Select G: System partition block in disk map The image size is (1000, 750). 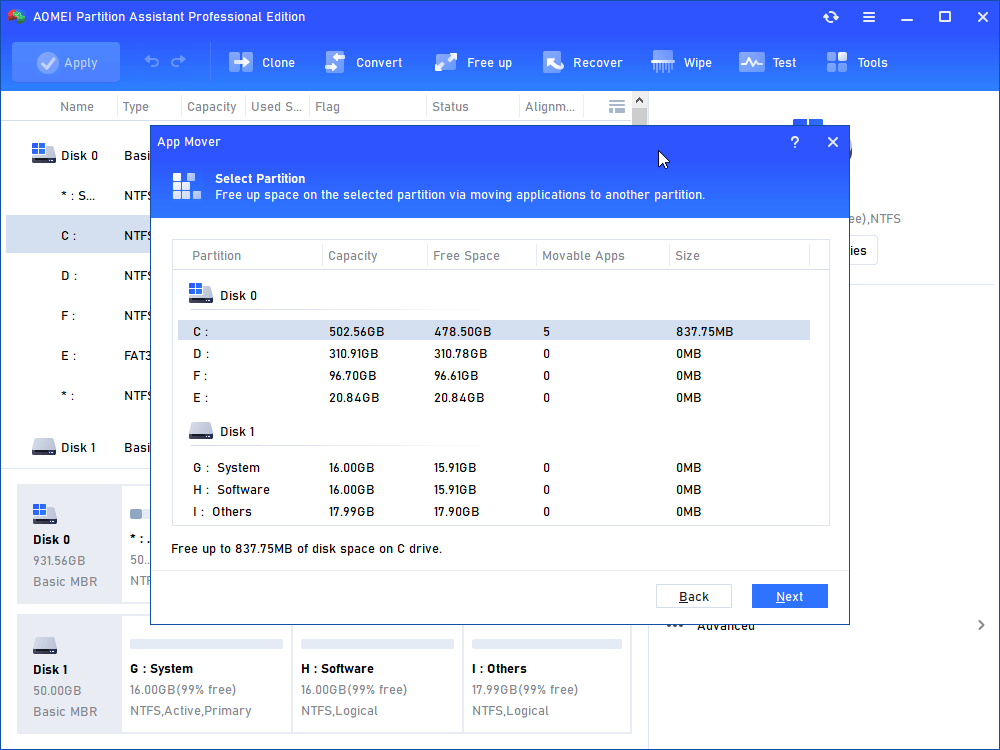click(x=206, y=680)
